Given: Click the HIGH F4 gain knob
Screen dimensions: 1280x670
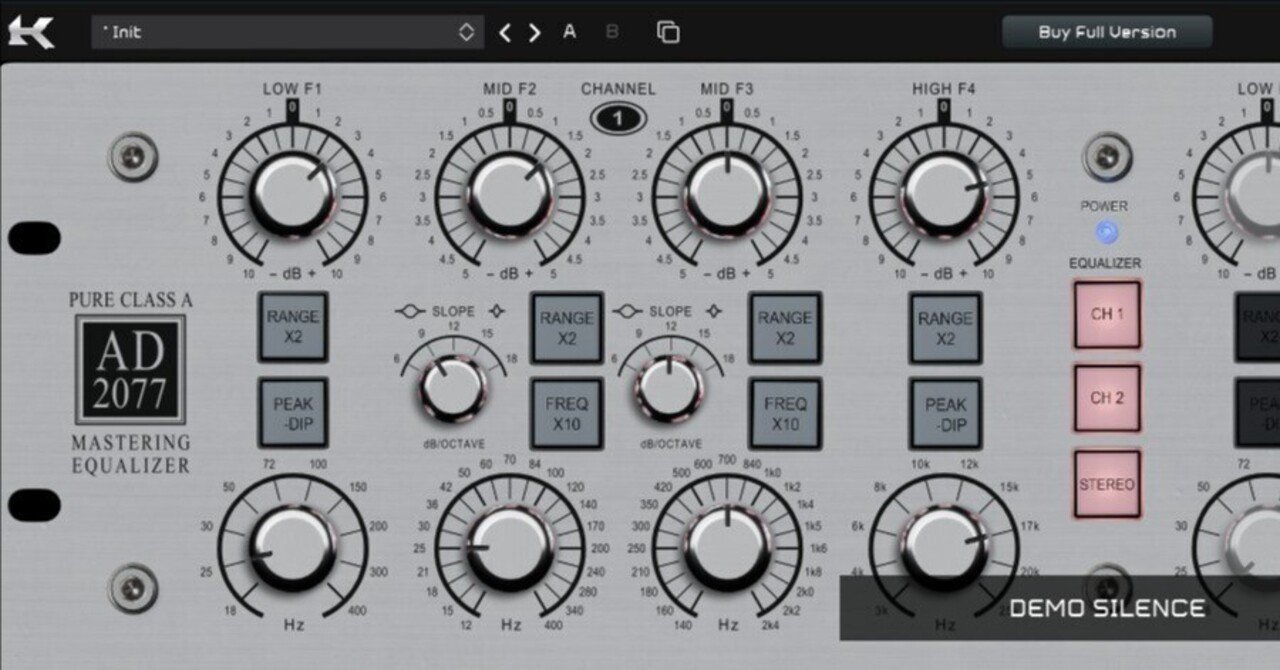Looking at the screenshot, I should (x=945, y=195).
